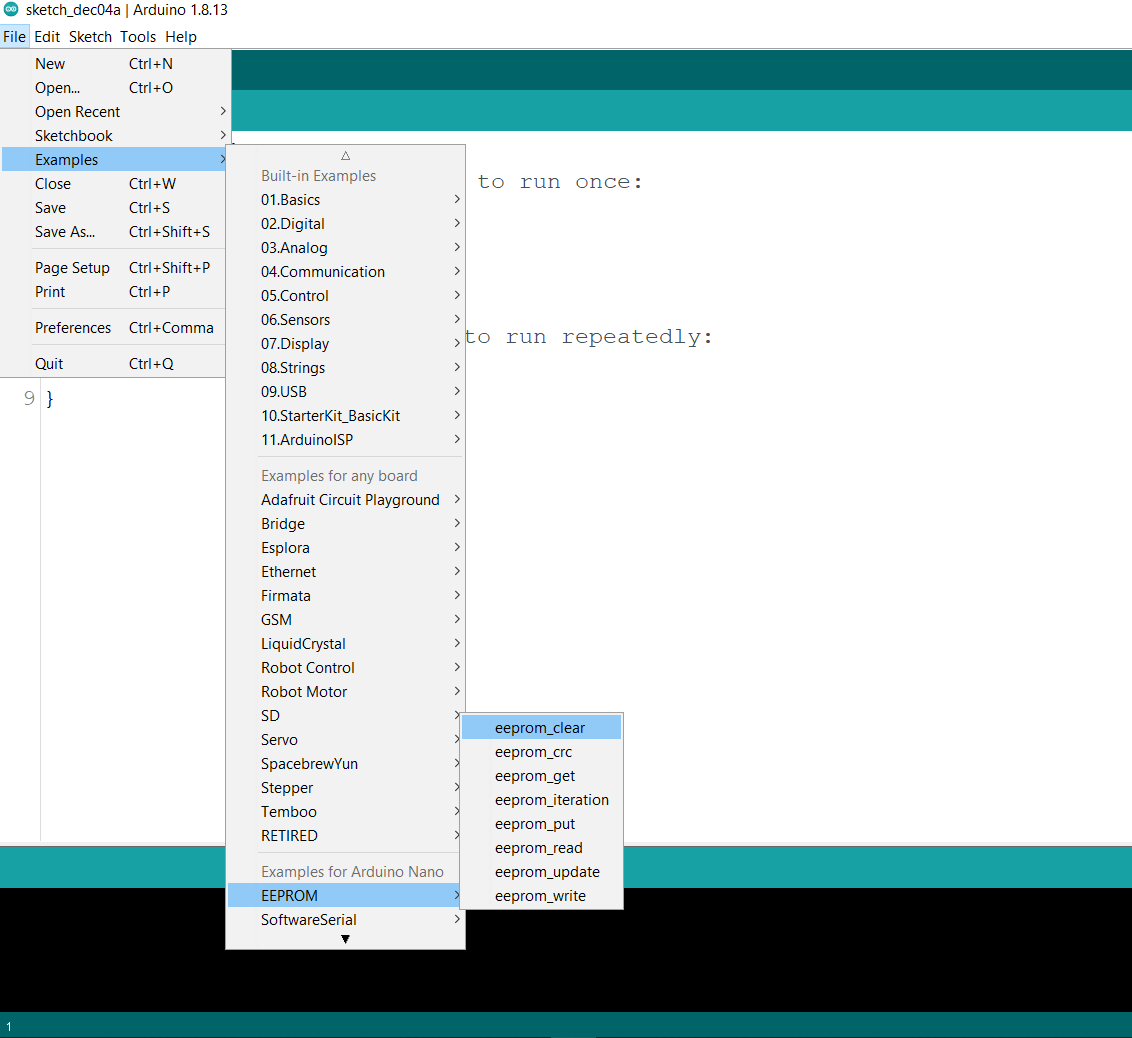Viewport: 1132px width, 1038px height.
Task: Choose Close in the File menu
Action: [x=114, y=183]
